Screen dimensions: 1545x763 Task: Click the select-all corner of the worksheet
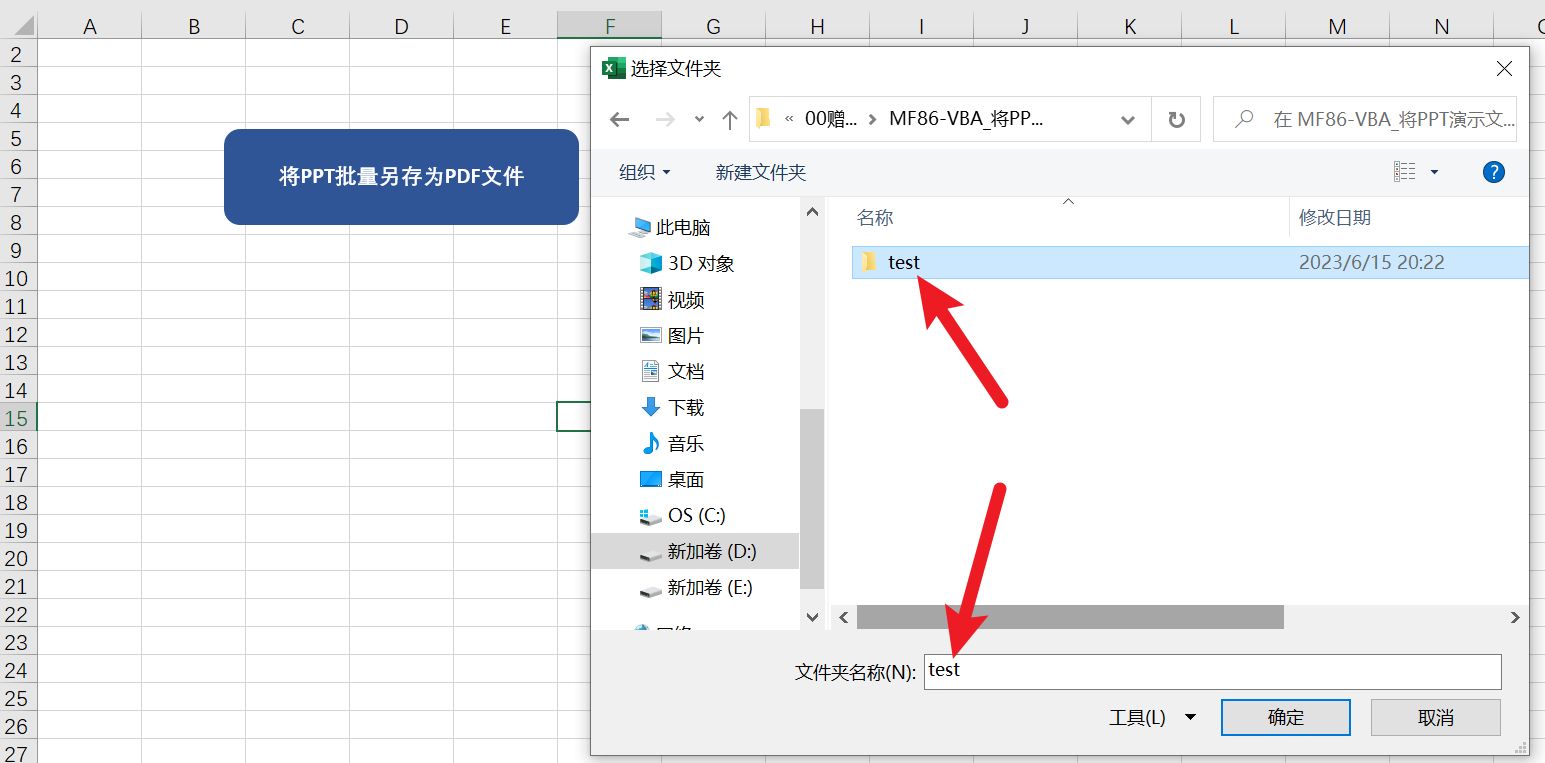18,26
